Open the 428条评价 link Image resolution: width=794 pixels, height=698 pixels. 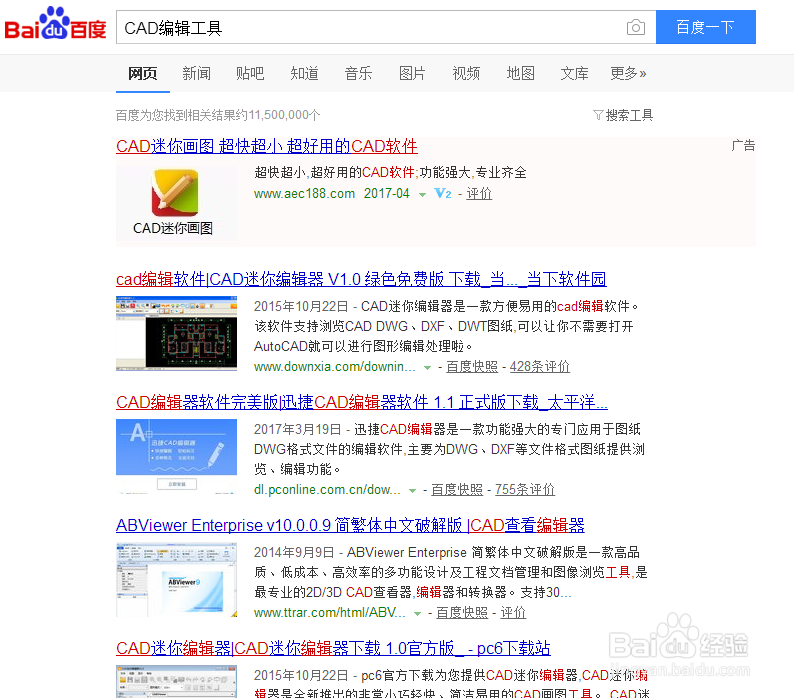(x=540, y=367)
